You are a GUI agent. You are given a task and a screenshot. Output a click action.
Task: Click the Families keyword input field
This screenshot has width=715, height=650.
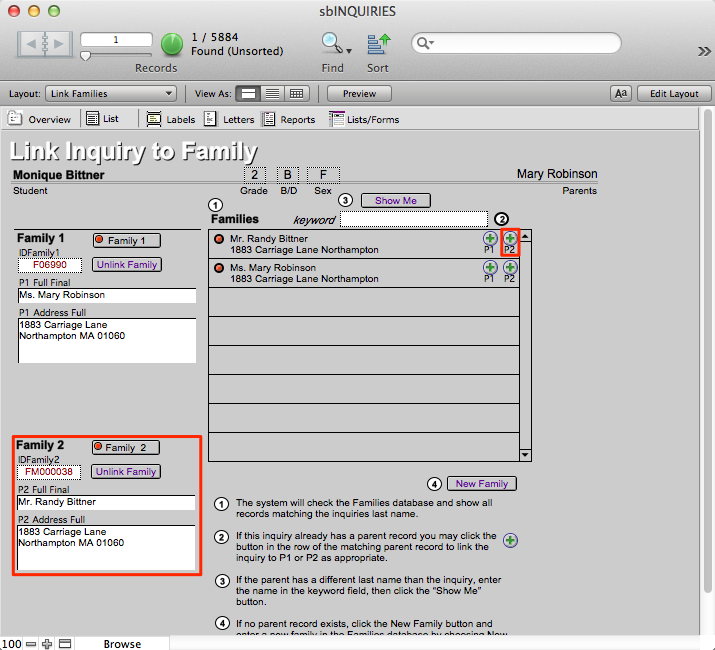[x=413, y=219]
